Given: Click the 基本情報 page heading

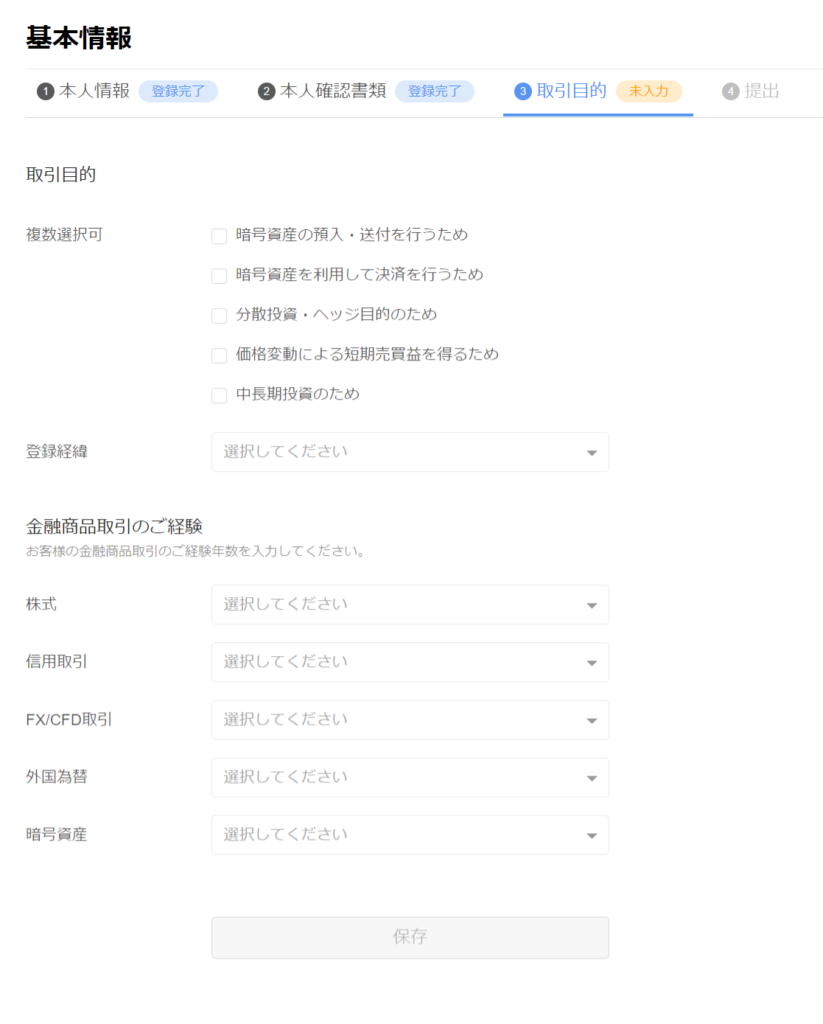Looking at the screenshot, I should [79, 38].
